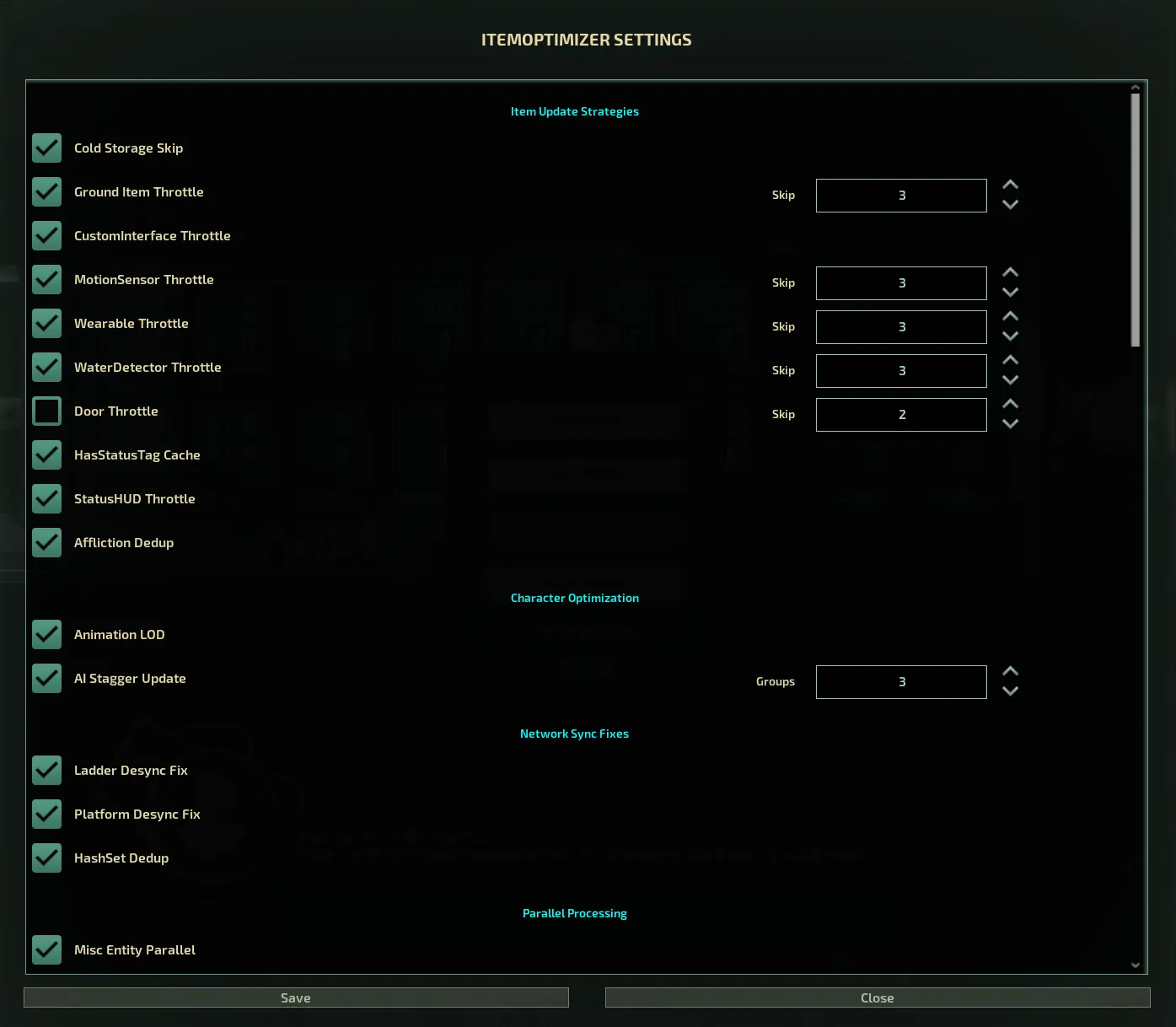Decrease AI Stagger Update groups
This screenshot has width=1176, height=1027.
pyautogui.click(x=1010, y=691)
